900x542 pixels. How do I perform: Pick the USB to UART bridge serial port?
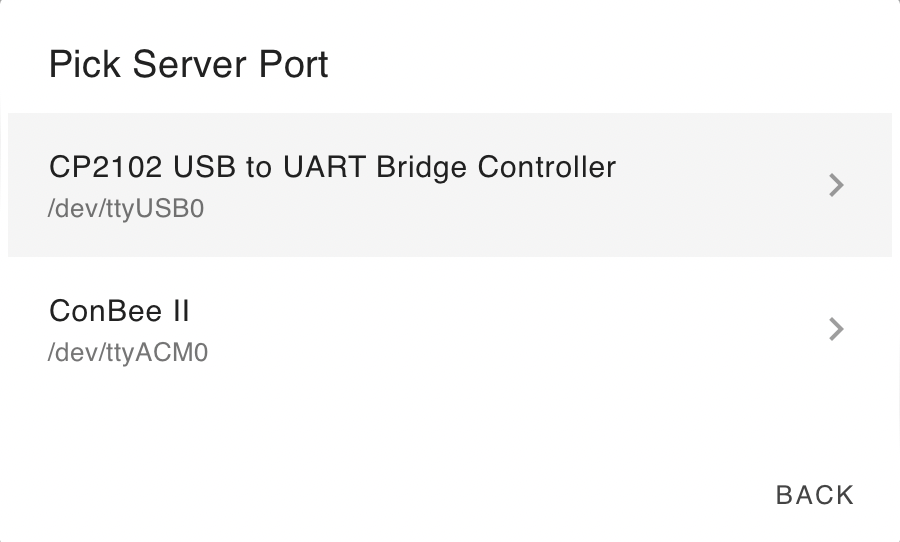point(450,185)
